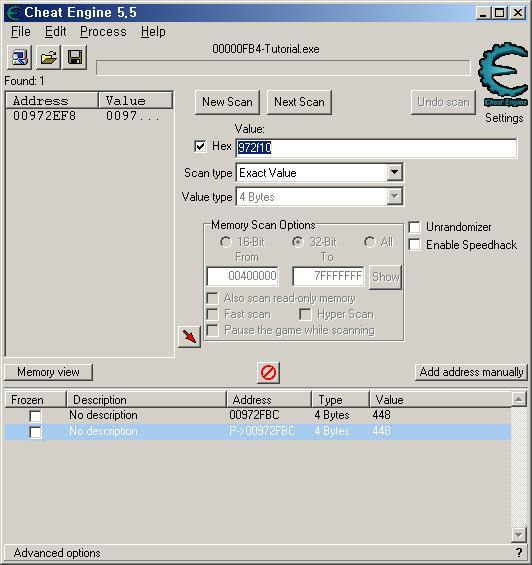Freeze the P->00972FBC pointer row

(x=35, y=432)
